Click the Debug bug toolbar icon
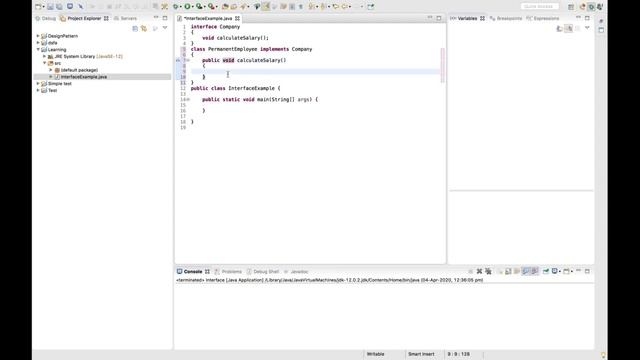 (176, 7)
